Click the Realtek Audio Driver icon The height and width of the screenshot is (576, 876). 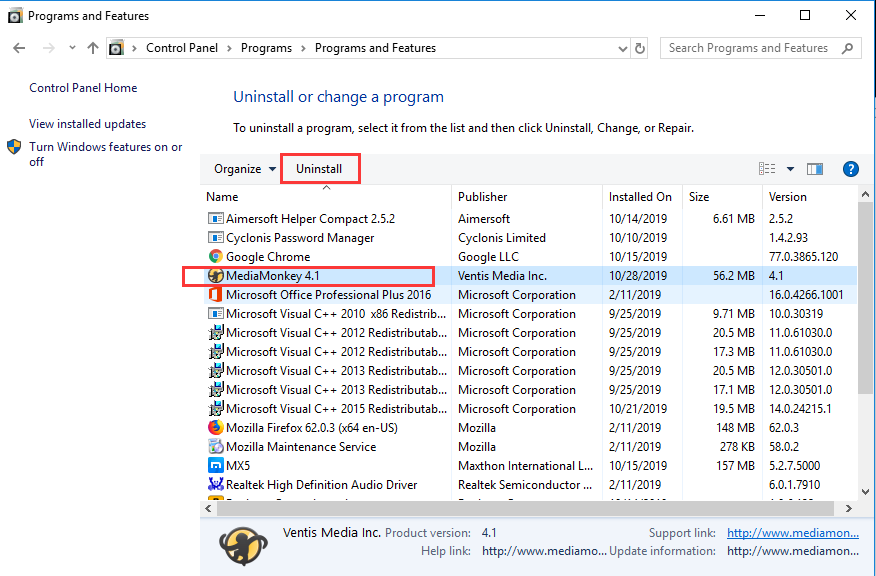coord(215,484)
